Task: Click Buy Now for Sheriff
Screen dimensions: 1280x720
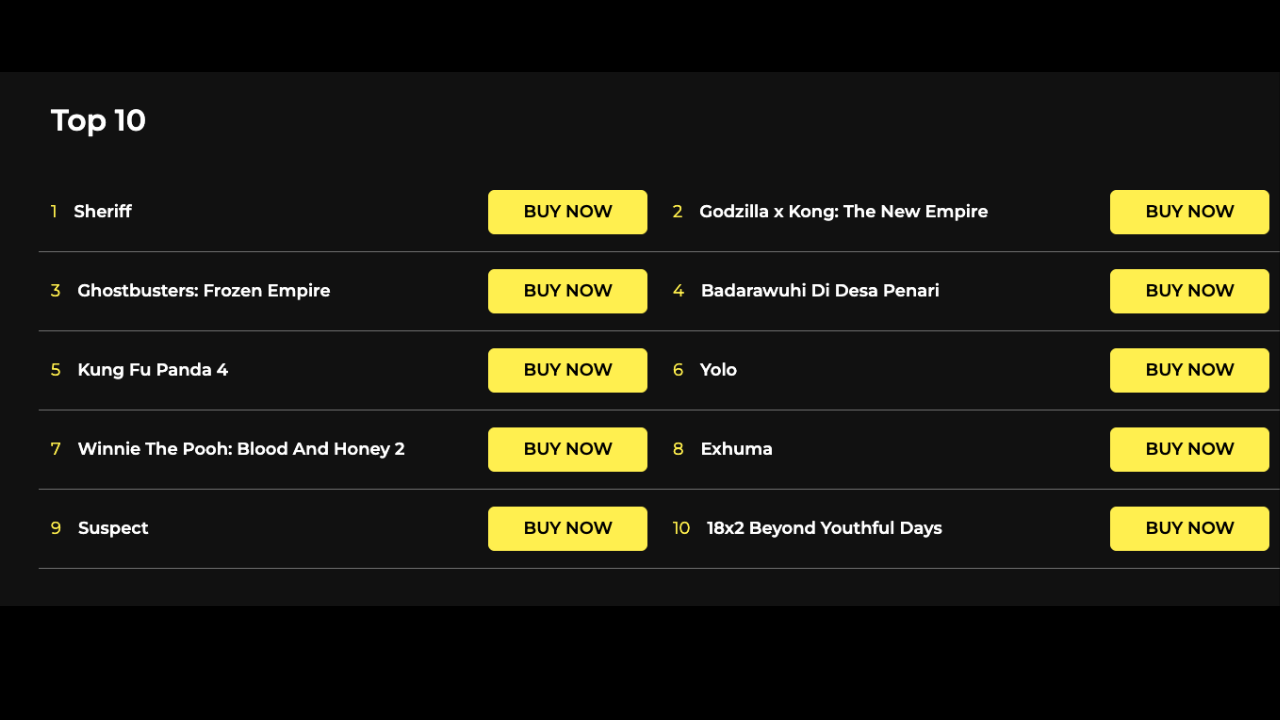Action: click(567, 212)
